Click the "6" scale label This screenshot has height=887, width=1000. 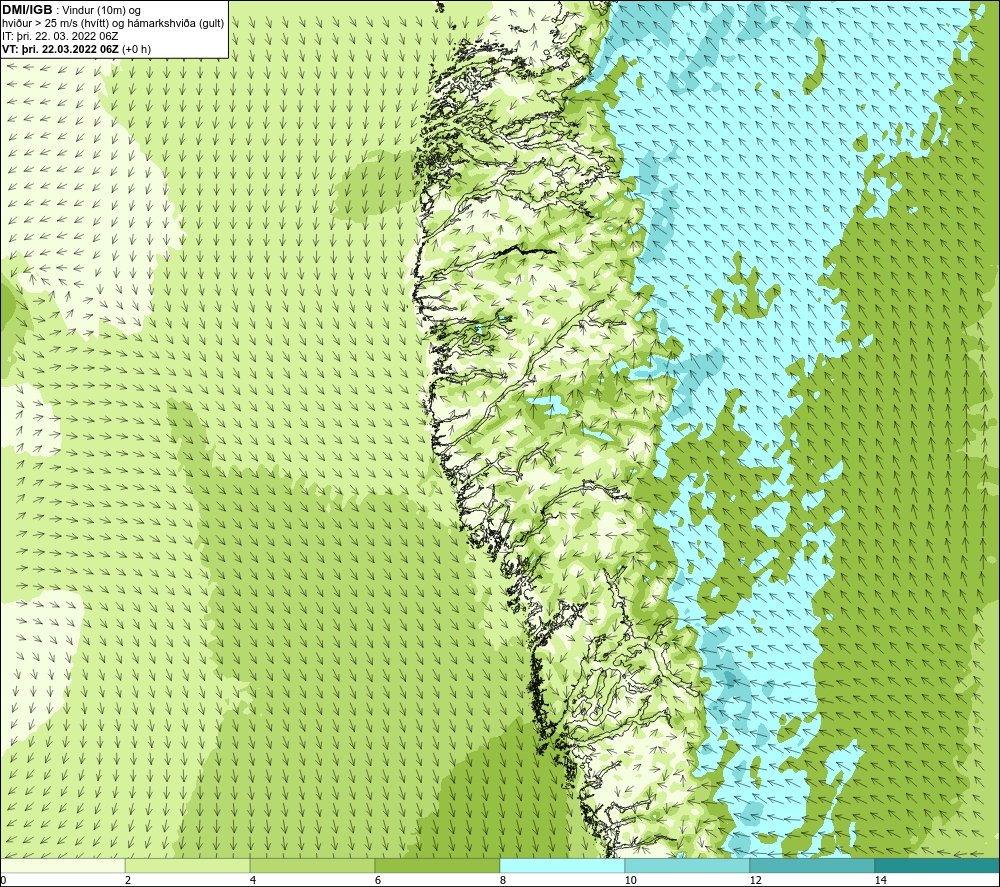(378, 880)
